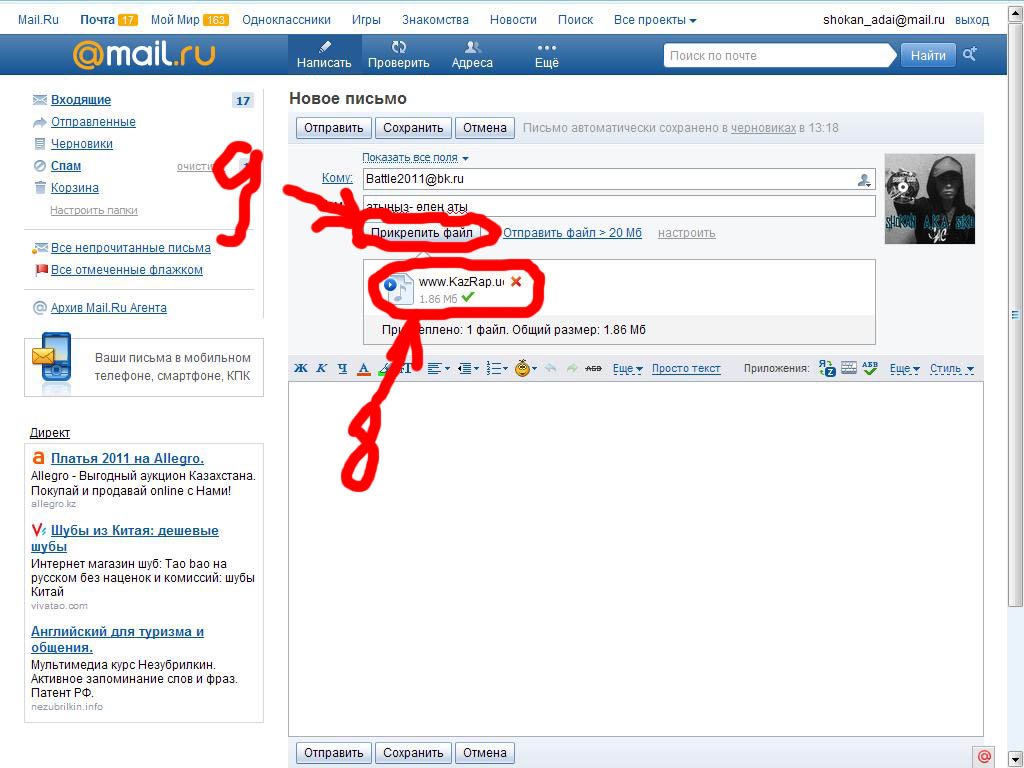The image size is (1024, 768).
Task: Click the Прикрепить файл button
Action: tap(422, 233)
